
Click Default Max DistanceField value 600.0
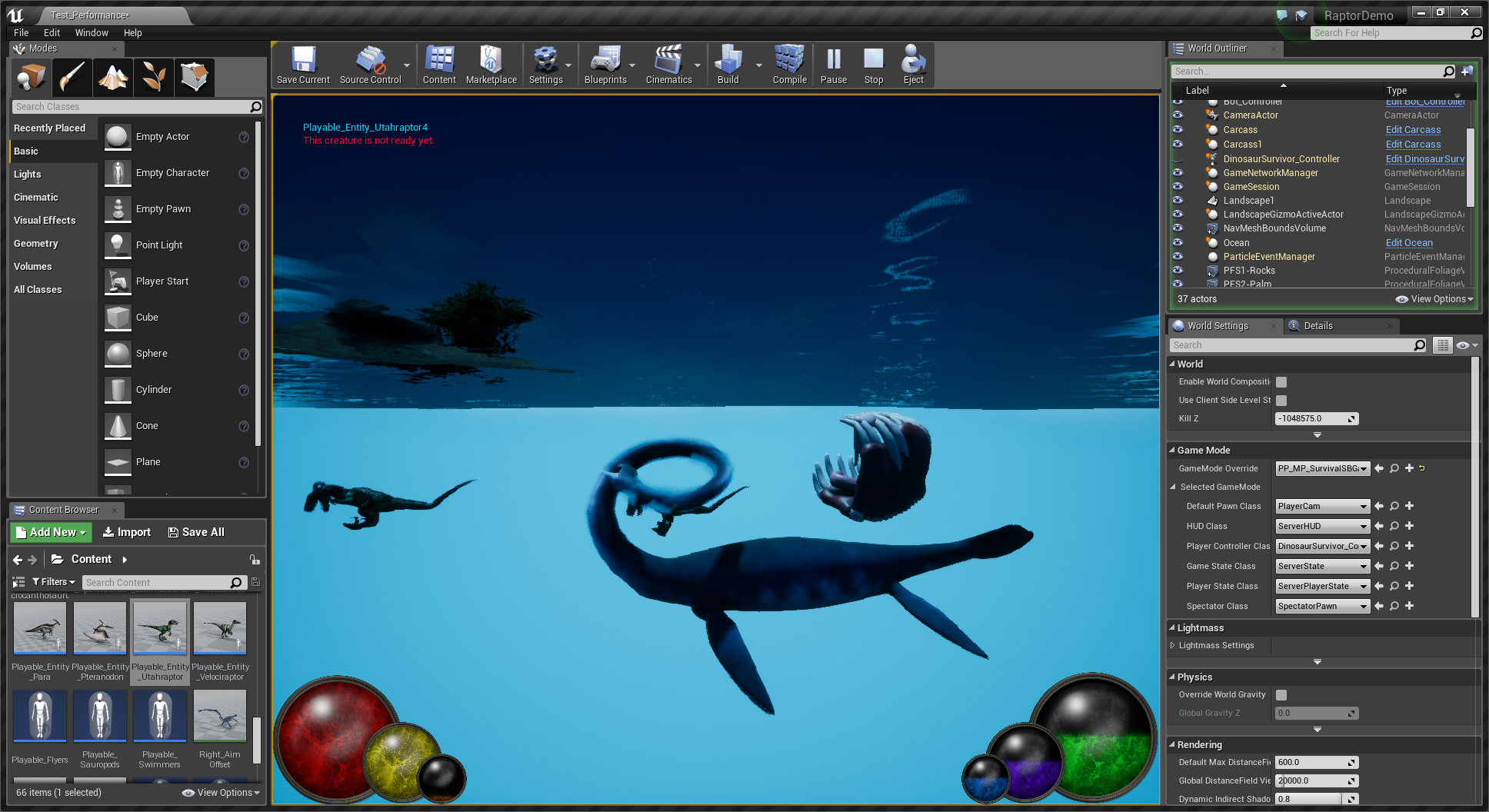(x=1317, y=763)
